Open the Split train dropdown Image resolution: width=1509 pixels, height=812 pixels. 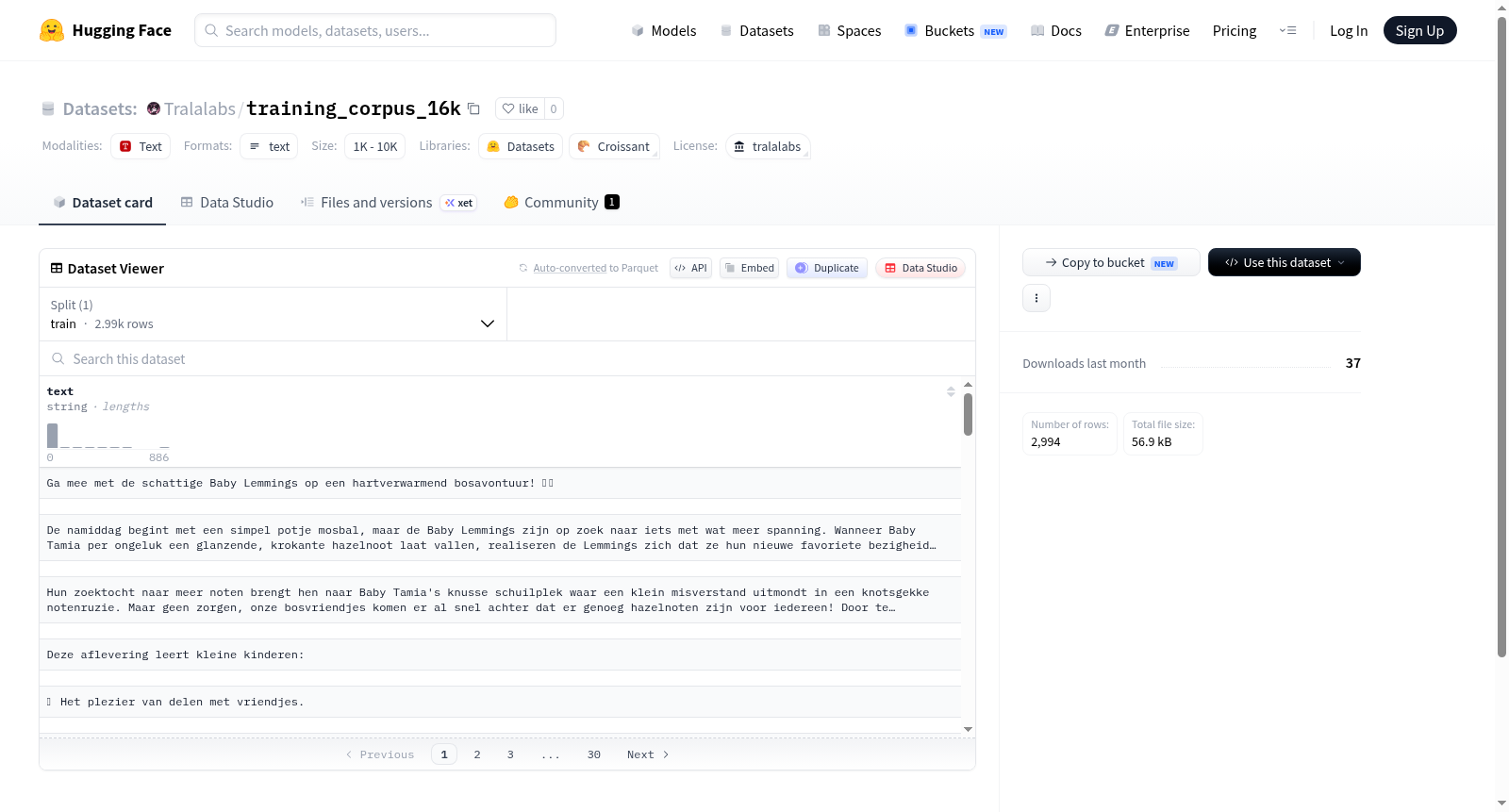pos(273,314)
